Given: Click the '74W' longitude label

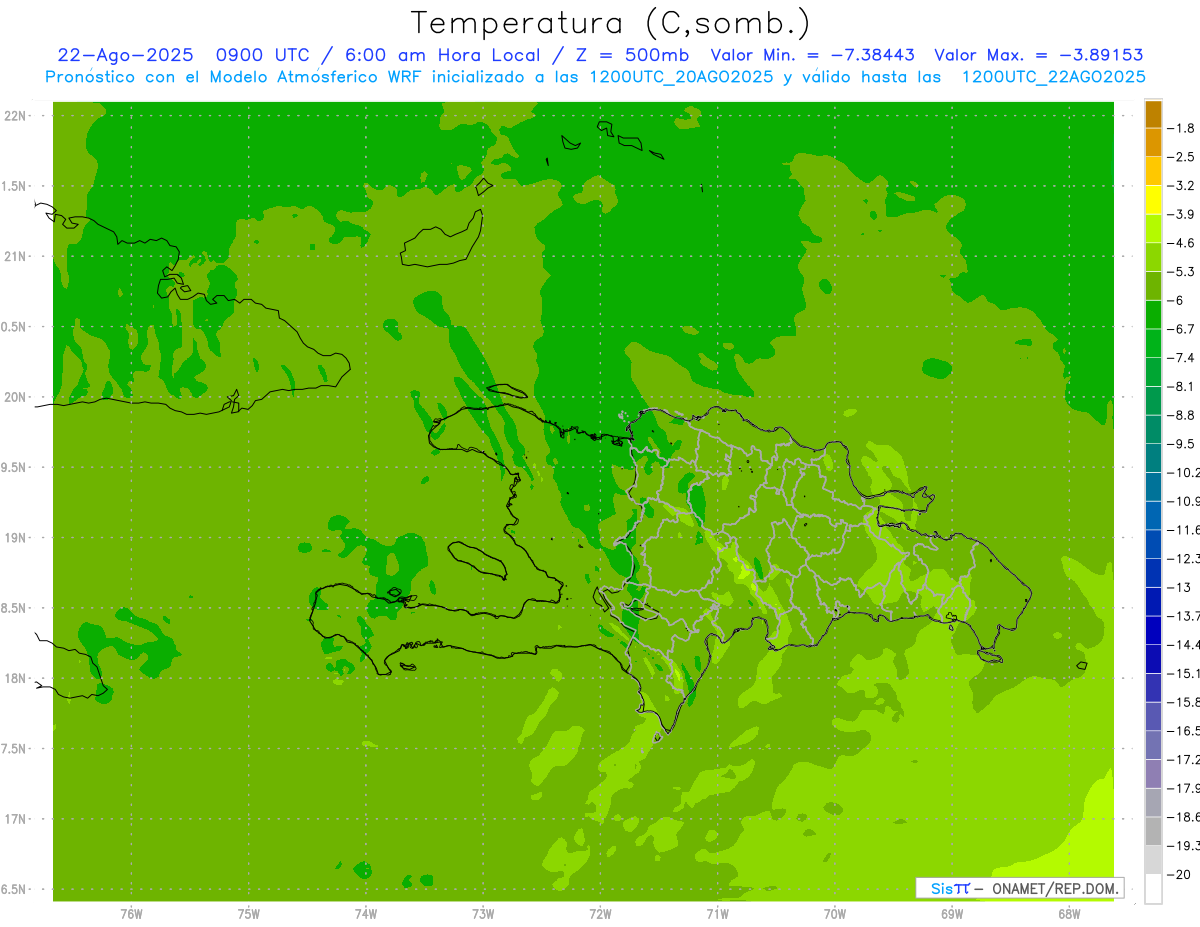Looking at the screenshot, I should (x=366, y=913).
